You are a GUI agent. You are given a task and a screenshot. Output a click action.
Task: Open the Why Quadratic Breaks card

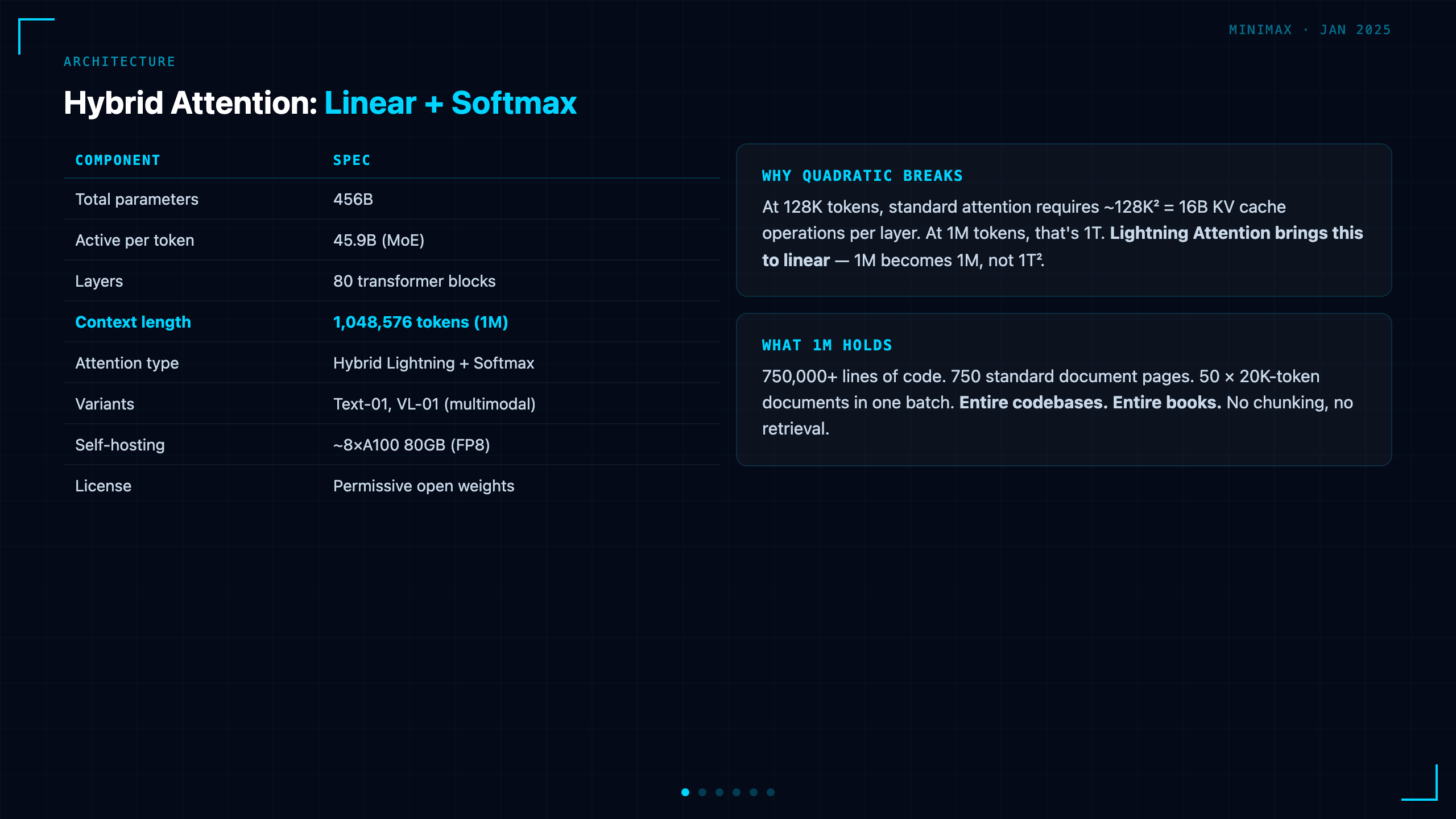pos(1064,220)
